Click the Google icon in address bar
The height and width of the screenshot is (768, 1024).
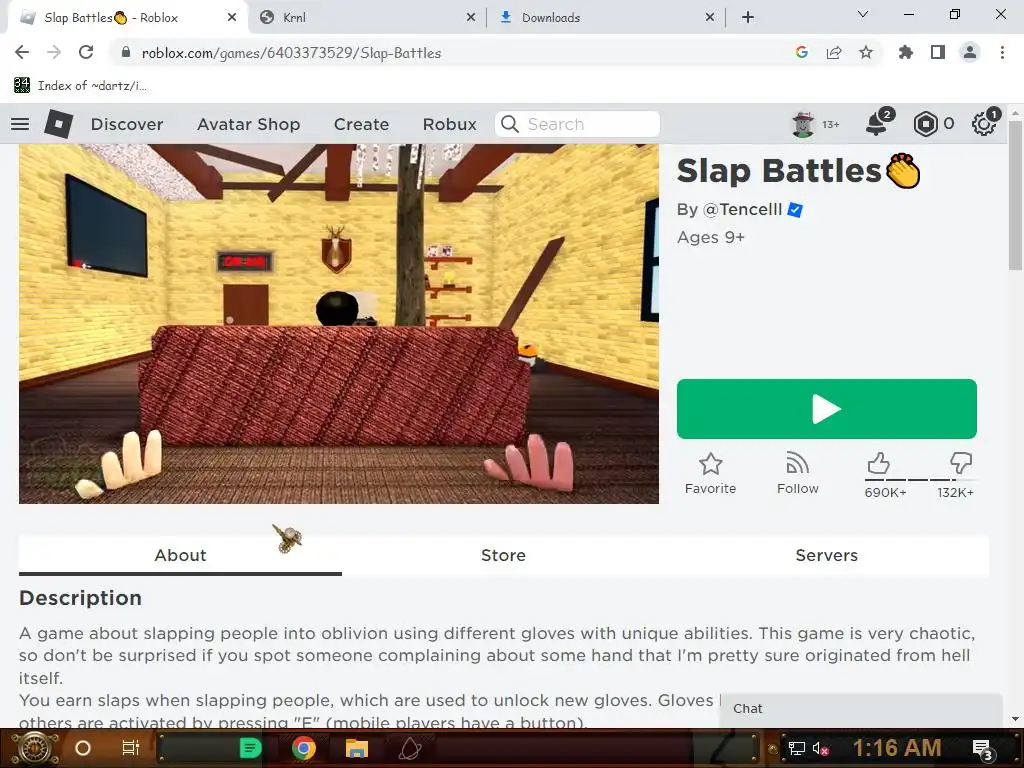(x=801, y=52)
